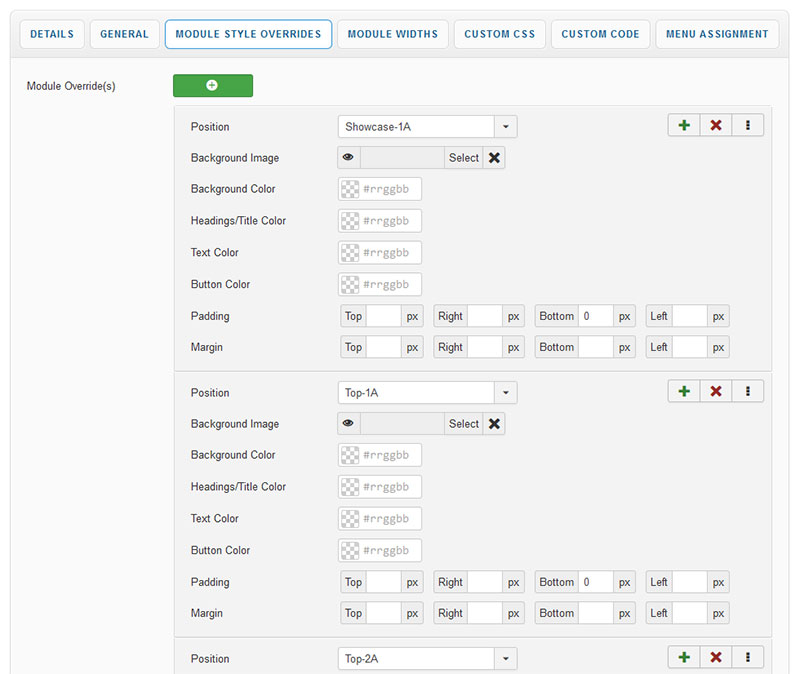Preview Showcase-1A background image with eye icon
This screenshot has height=674, width=800.
[x=349, y=158]
